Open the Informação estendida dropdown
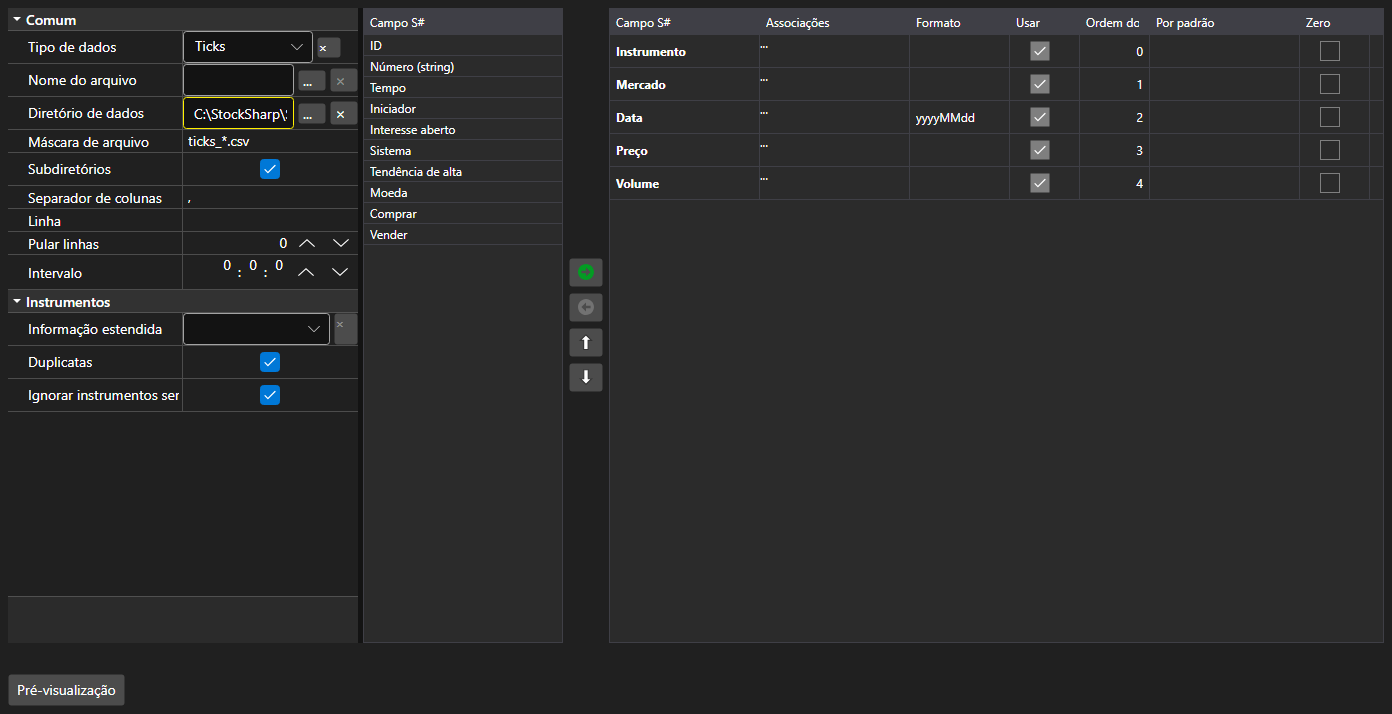 tap(257, 329)
